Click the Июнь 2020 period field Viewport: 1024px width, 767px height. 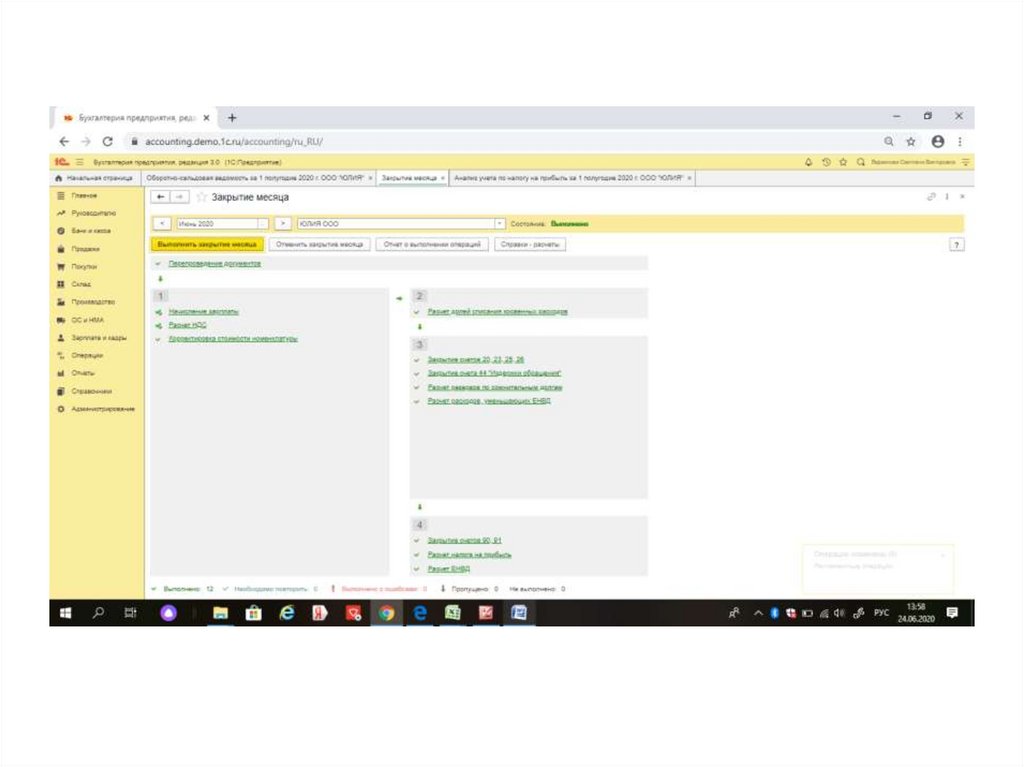point(216,224)
